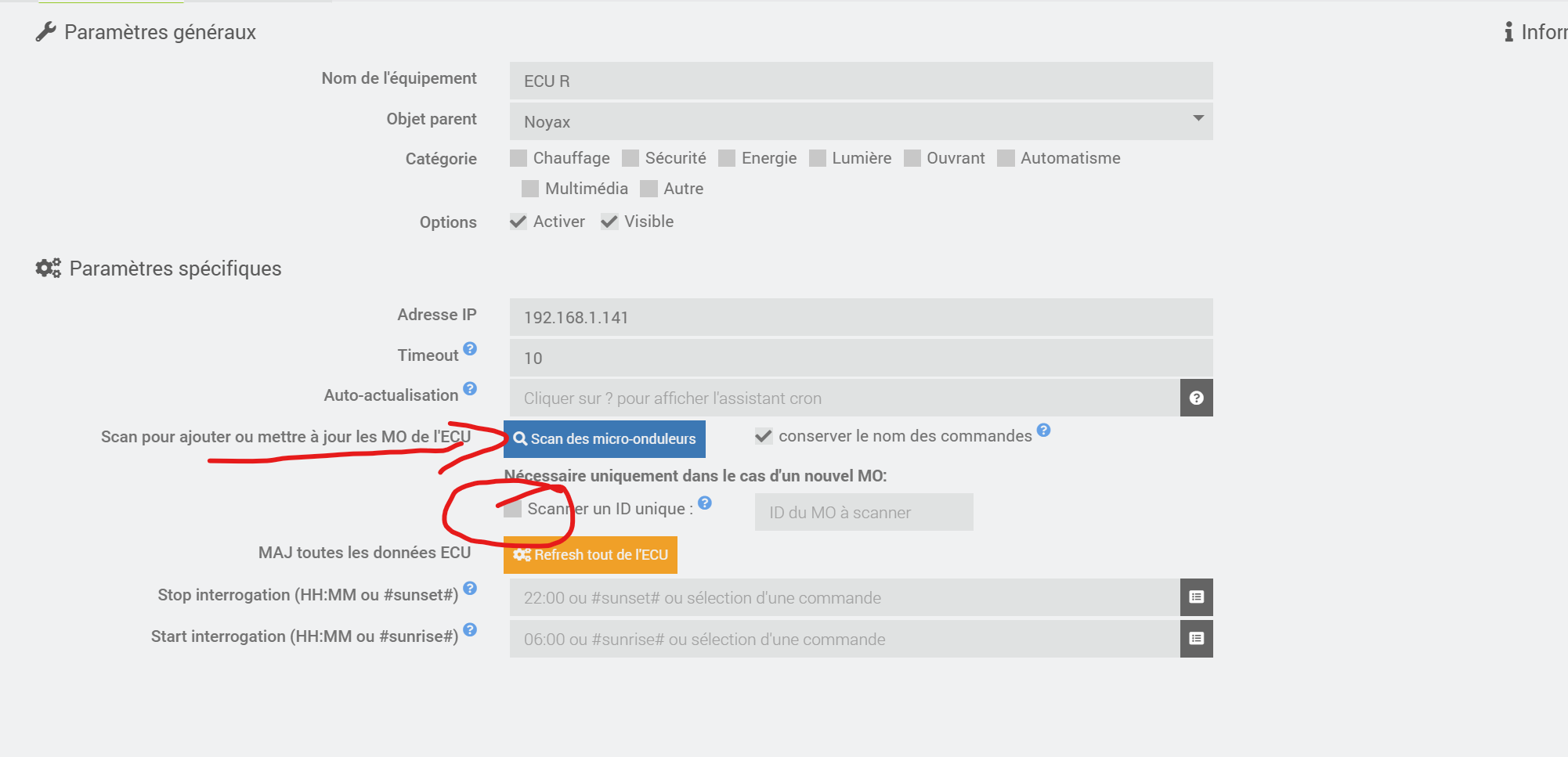Click the wrench icon beside Paramètres généraux
Image resolution: width=1568 pixels, height=757 pixels.
(46, 32)
